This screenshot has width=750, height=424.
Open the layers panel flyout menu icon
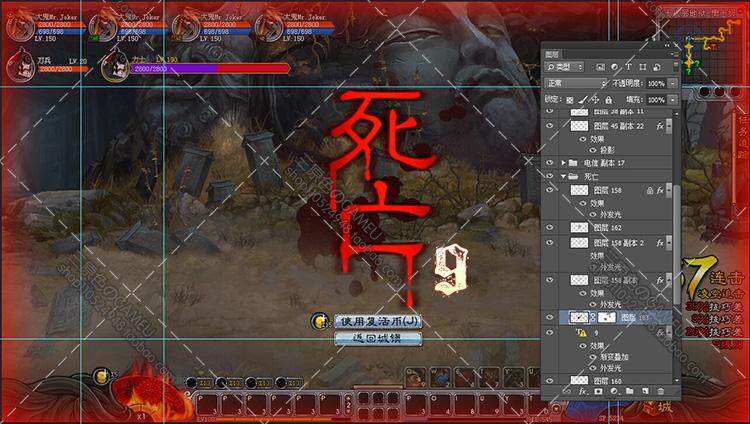click(673, 54)
